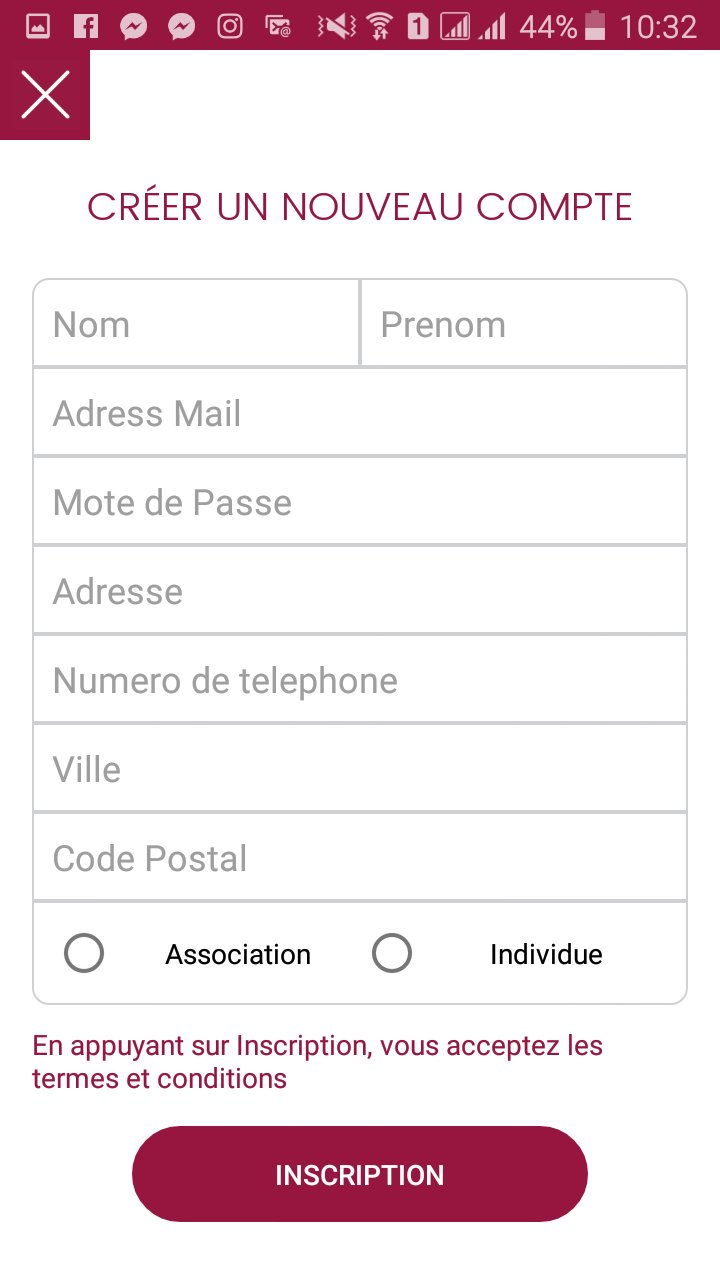Viewport: 720px width, 1280px height.
Task: Tap the Mote de Passe field
Action: (x=360, y=502)
